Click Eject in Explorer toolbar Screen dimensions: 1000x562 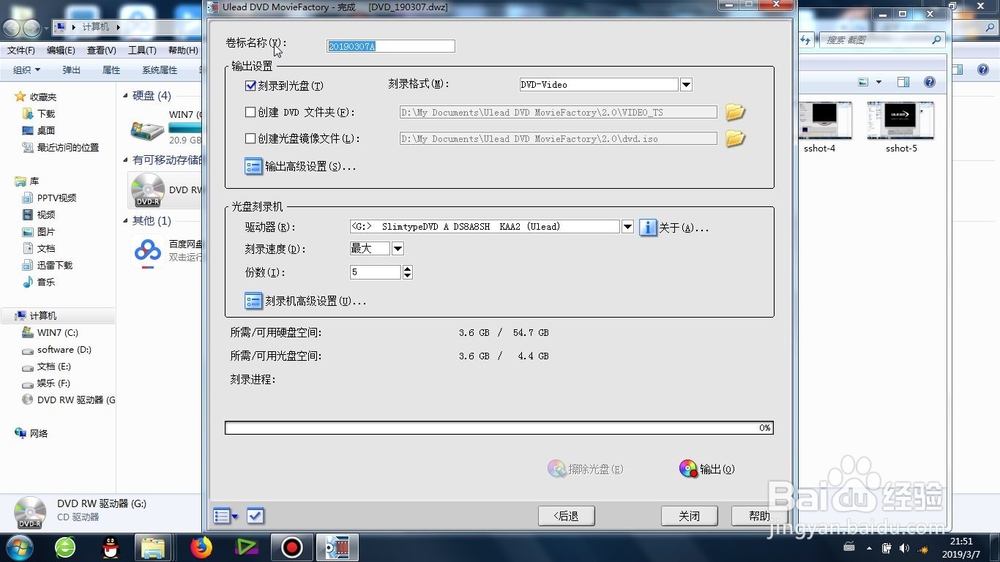click(71, 70)
